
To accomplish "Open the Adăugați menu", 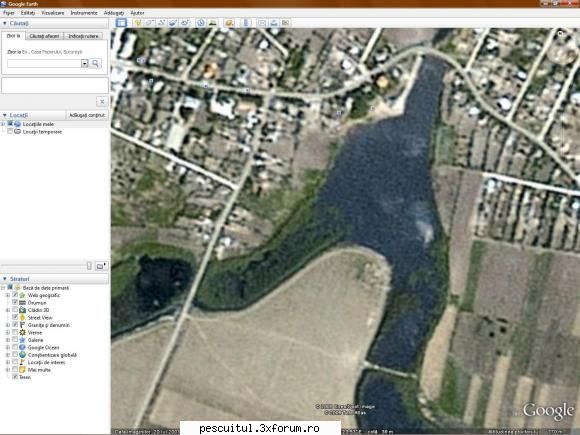I will (114, 13).
